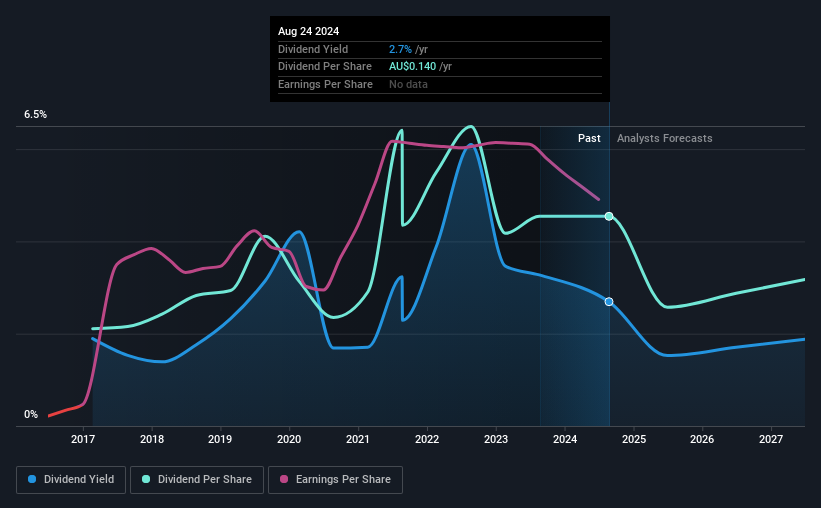Click the tooltip Dividend Per Share row label
This screenshot has height=508, width=821.
coord(325,67)
